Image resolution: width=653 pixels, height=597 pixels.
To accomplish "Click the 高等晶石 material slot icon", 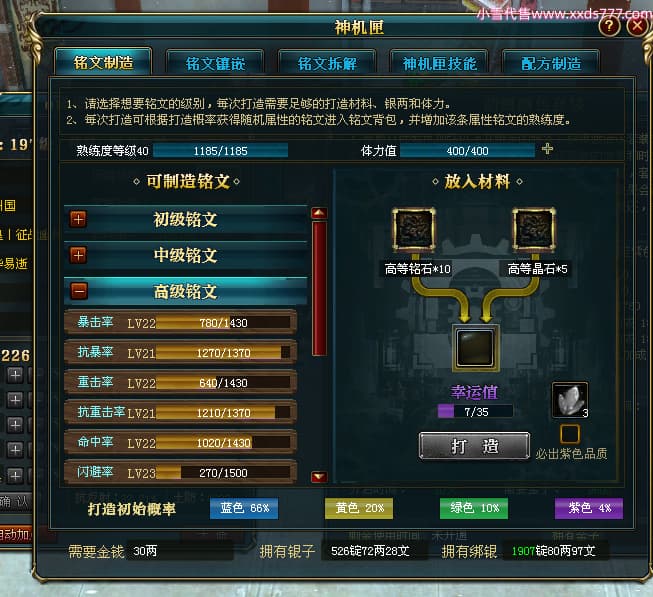I will pos(534,229).
